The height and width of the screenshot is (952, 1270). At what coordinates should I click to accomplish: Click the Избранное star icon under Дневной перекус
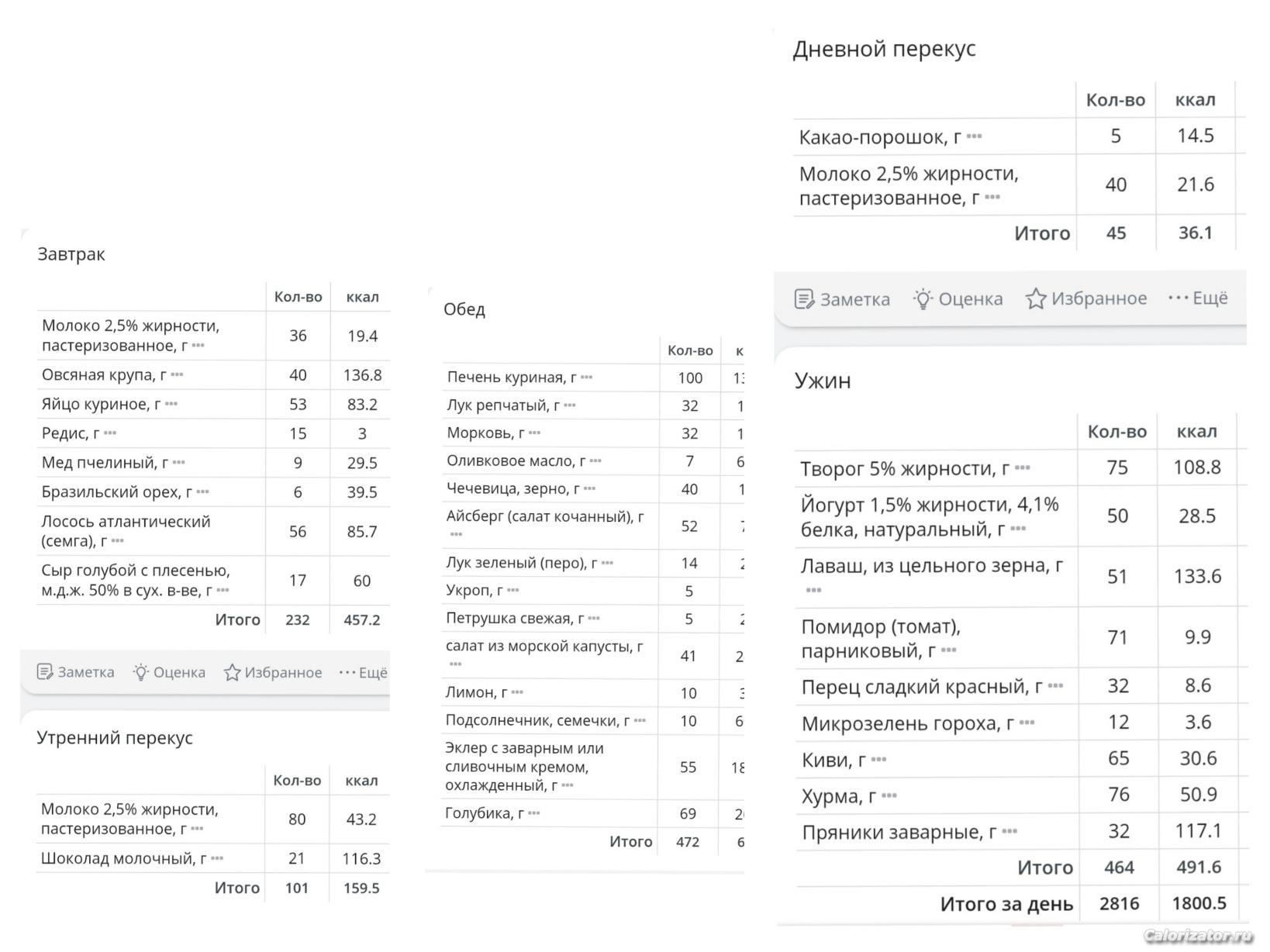(1036, 299)
